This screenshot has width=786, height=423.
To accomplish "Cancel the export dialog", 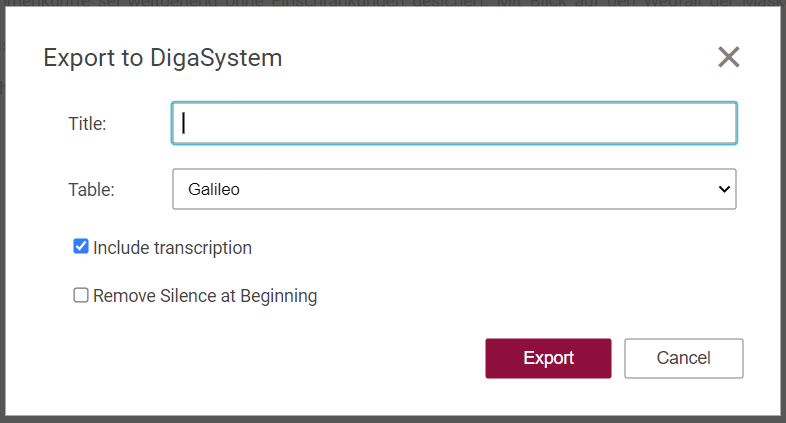I will coord(683,358).
